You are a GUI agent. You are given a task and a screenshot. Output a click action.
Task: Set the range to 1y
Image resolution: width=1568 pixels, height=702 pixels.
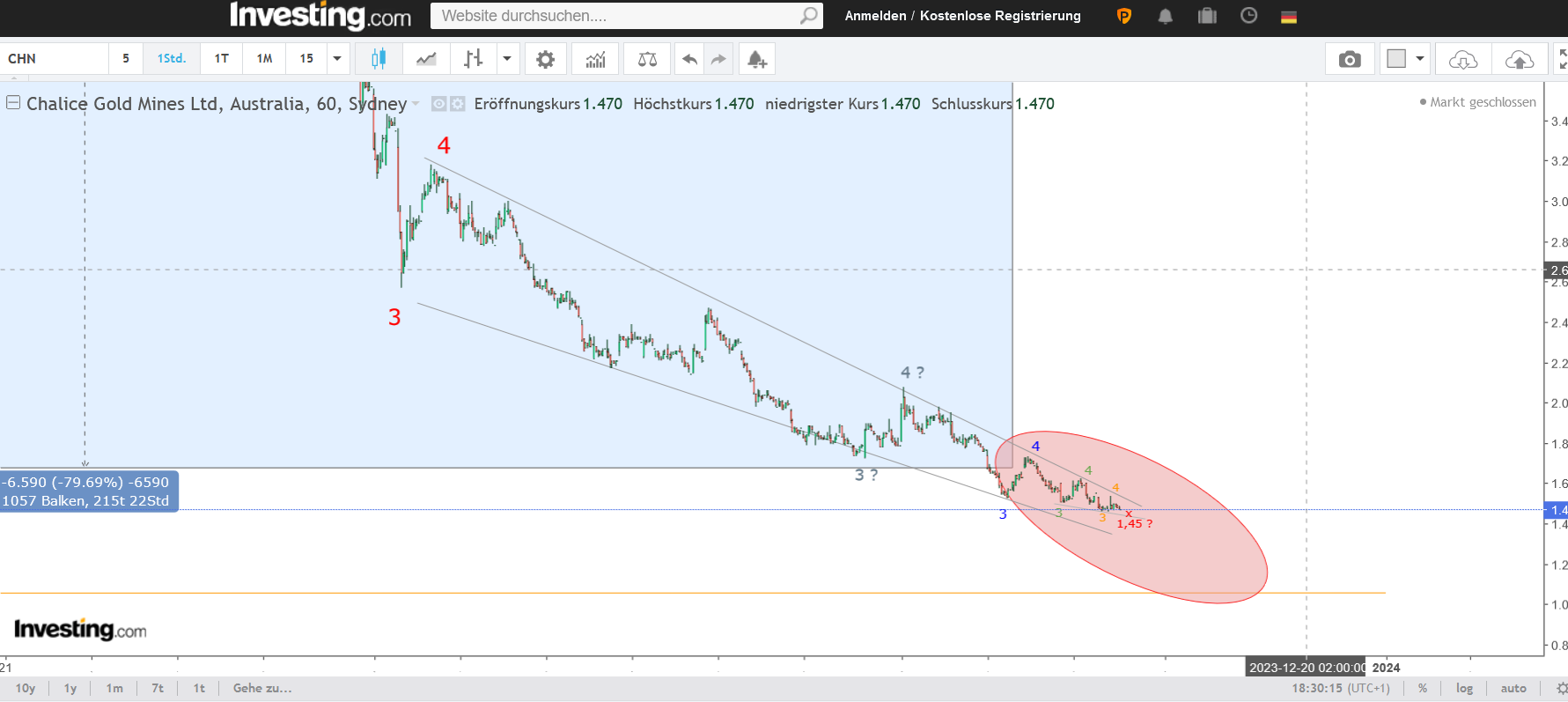[x=70, y=688]
